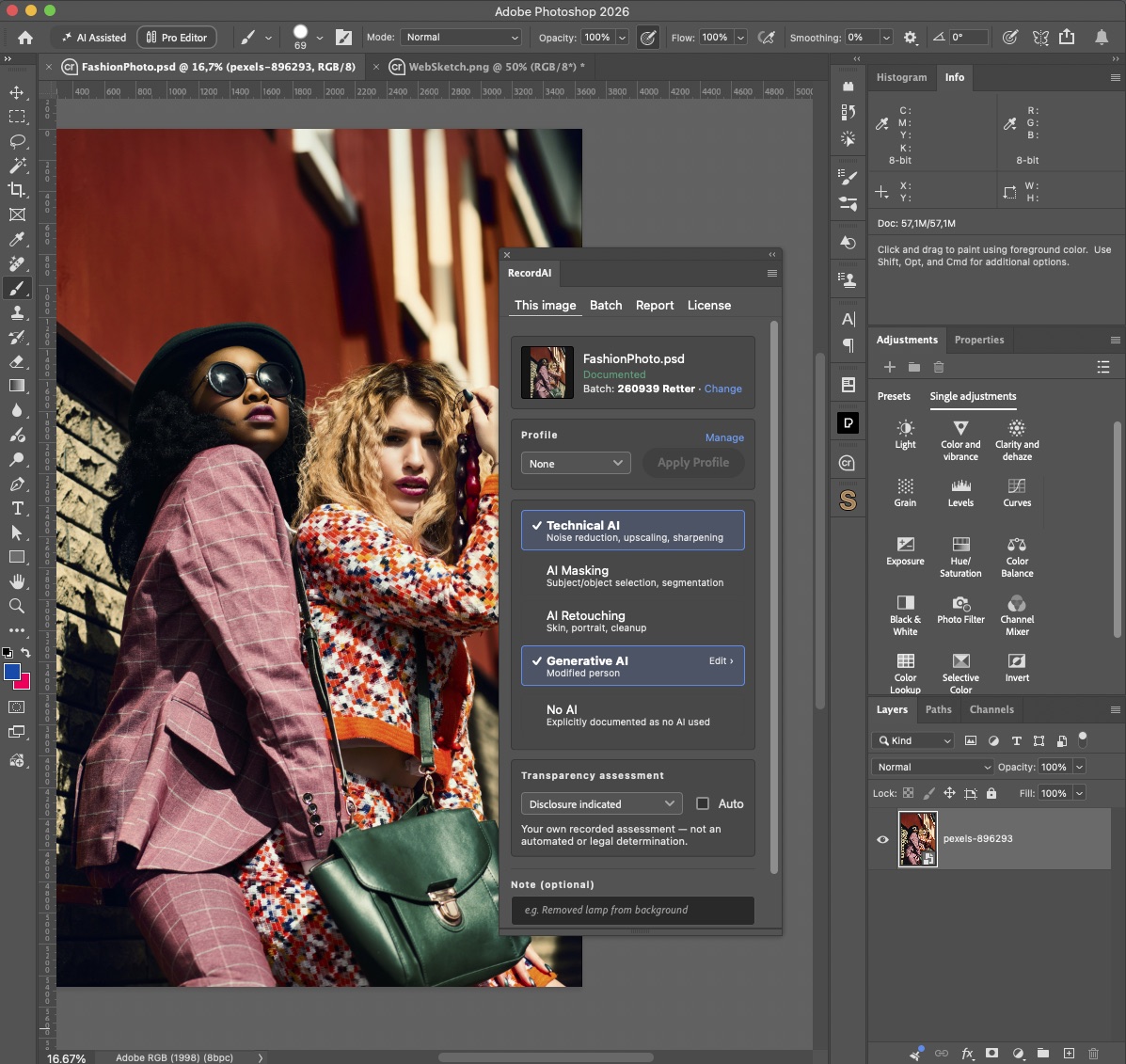This screenshot has width=1126, height=1064.
Task: Click the Manage profile link
Action: [x=724, y=437]
